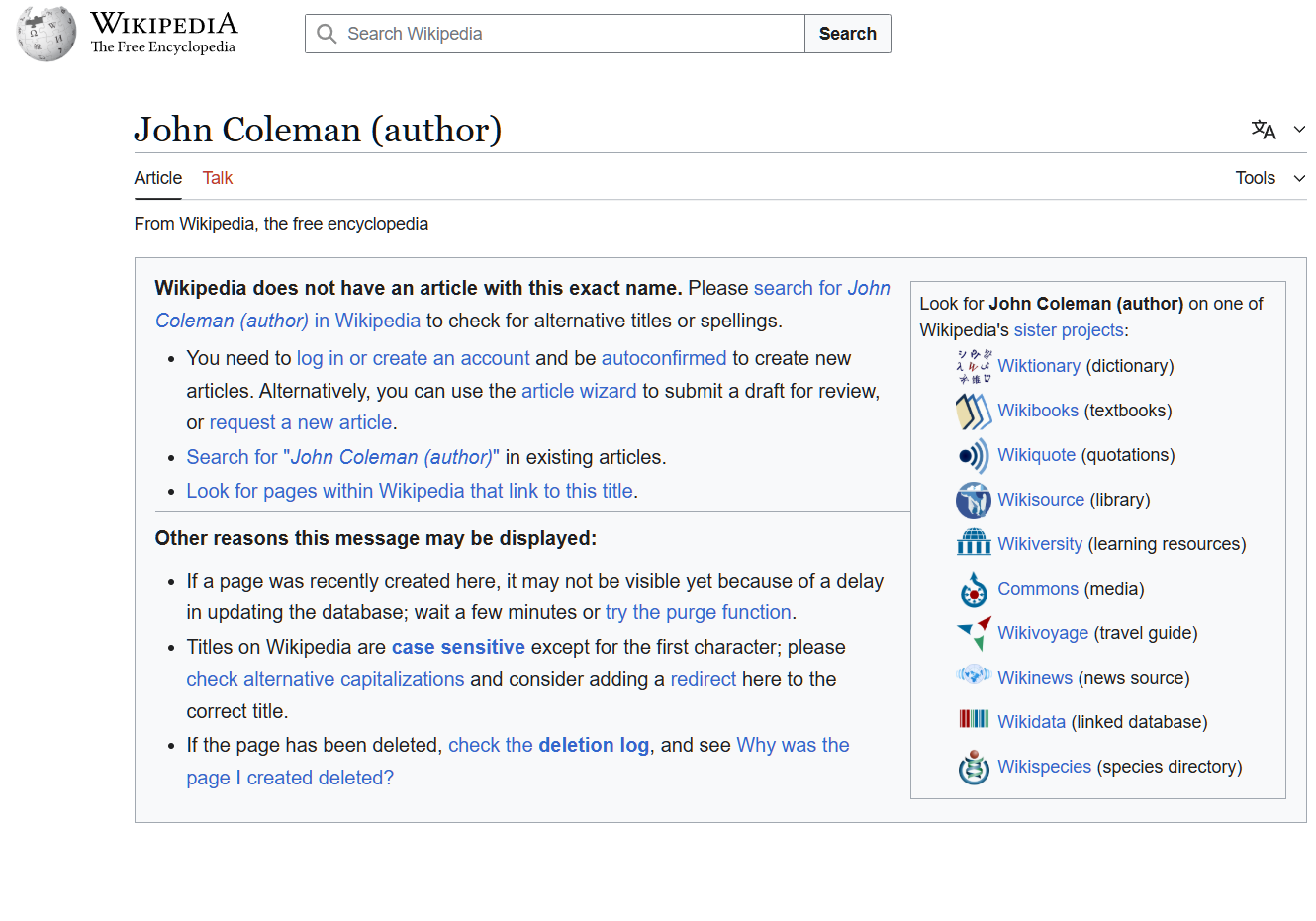Open 'search for John Coleman (author) in Wikipedia' link
The image size is (1316, 921).
pyautogui.click(x=522, y=304)
